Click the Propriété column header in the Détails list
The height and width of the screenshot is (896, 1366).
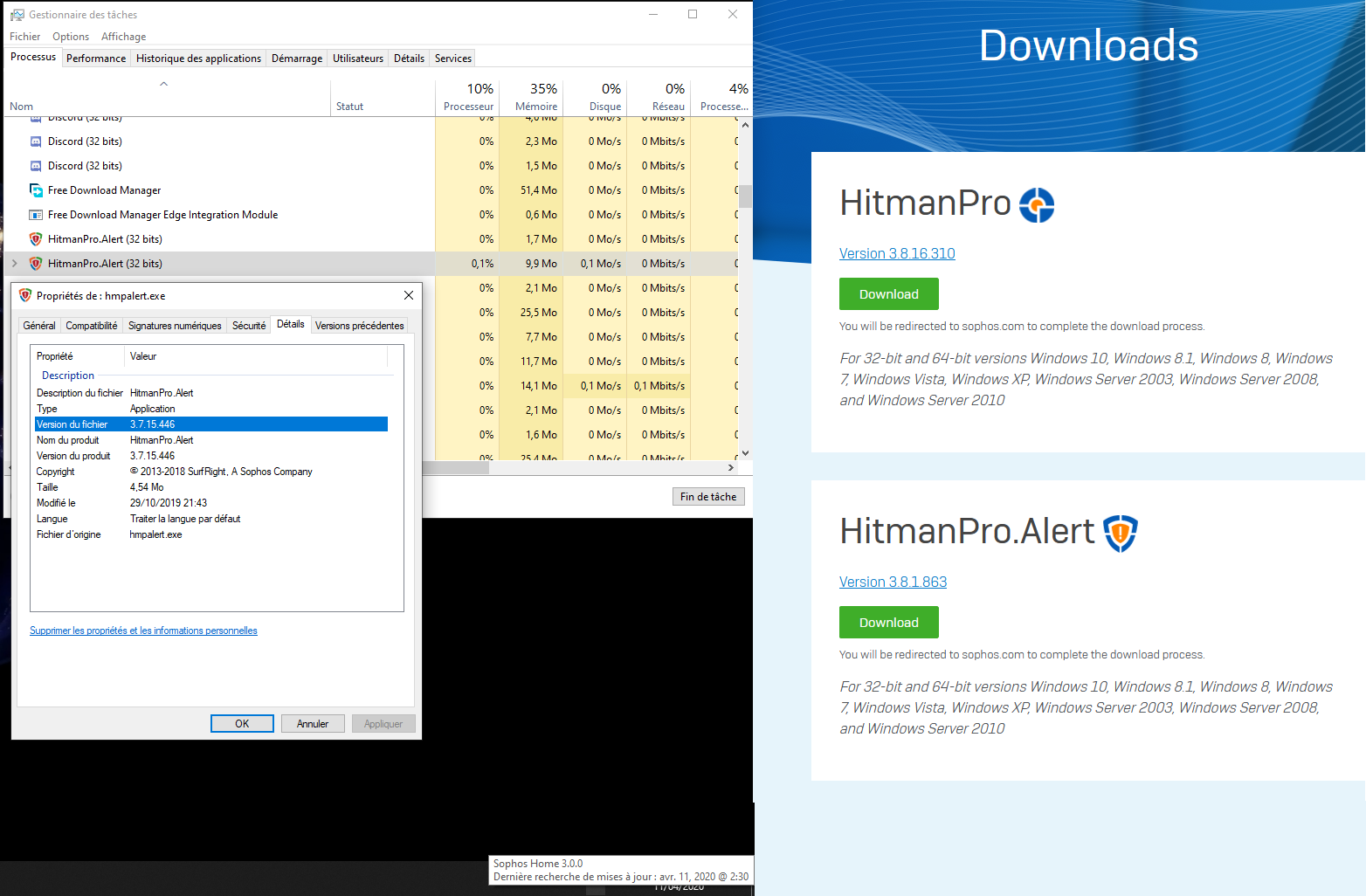(x=78, y=356)
